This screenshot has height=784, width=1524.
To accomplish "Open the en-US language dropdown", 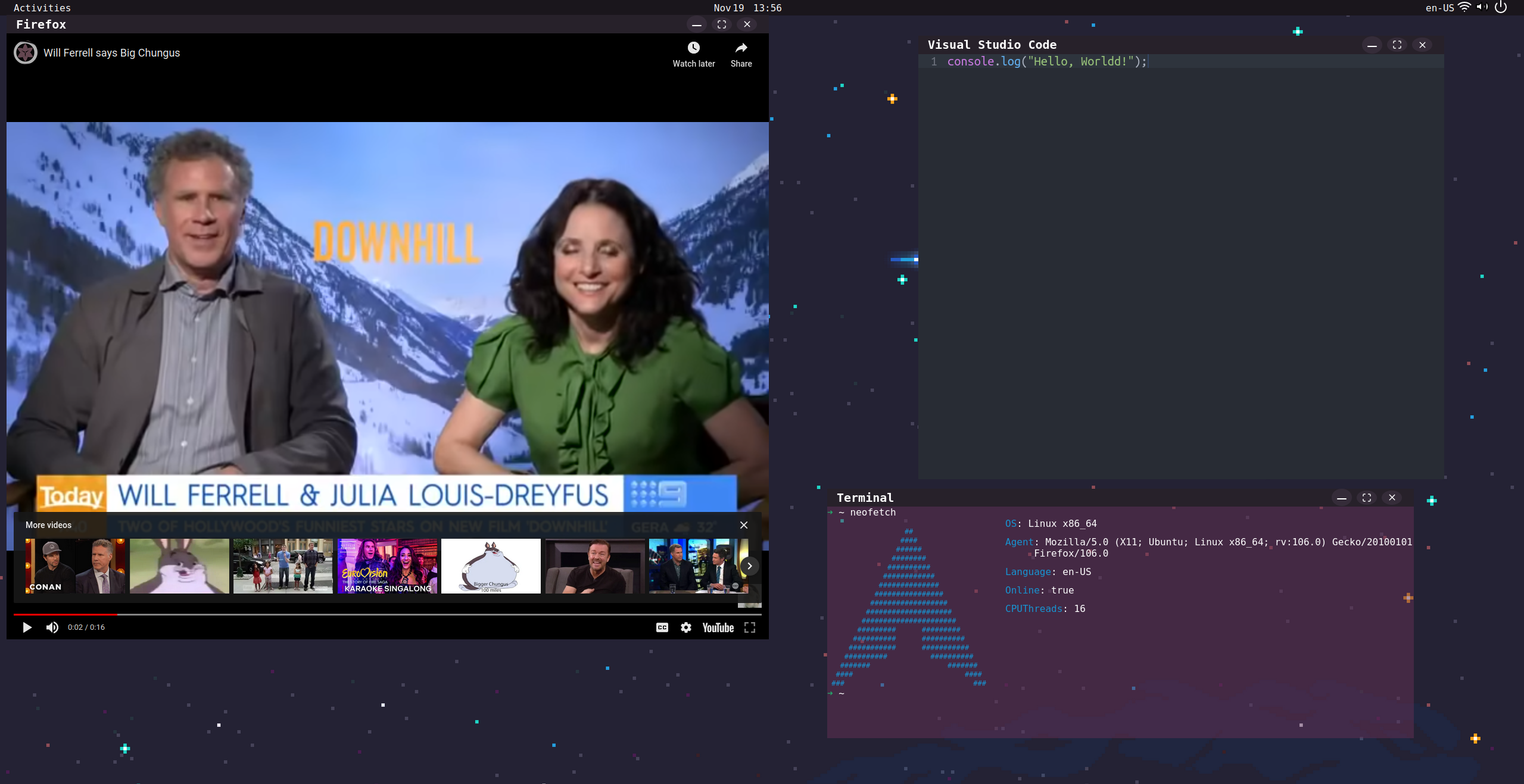I will (1439, 8).
